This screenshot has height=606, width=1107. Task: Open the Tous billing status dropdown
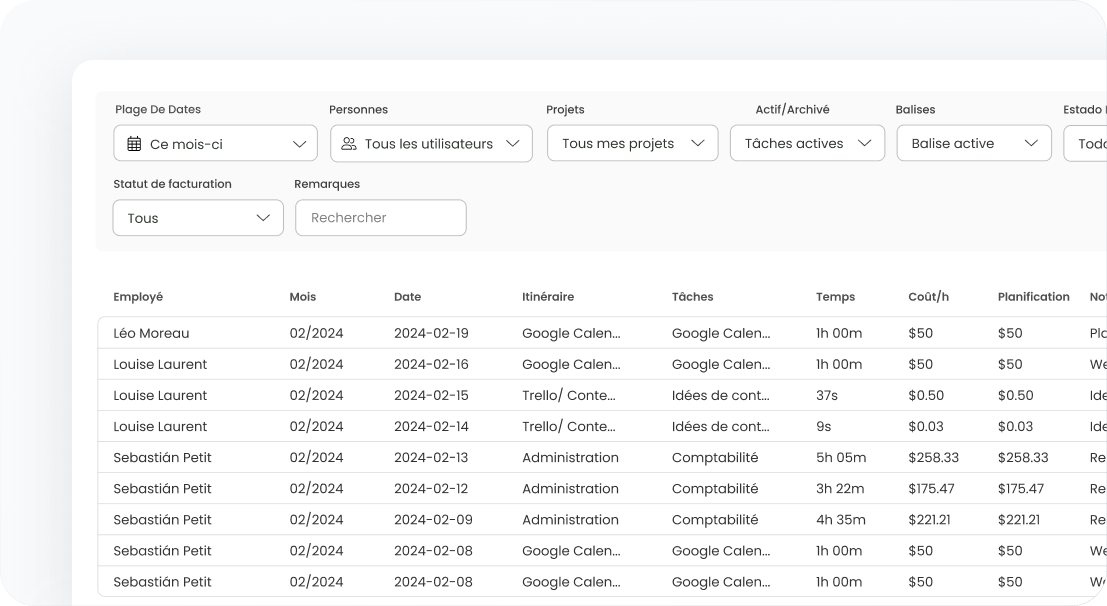198,218
